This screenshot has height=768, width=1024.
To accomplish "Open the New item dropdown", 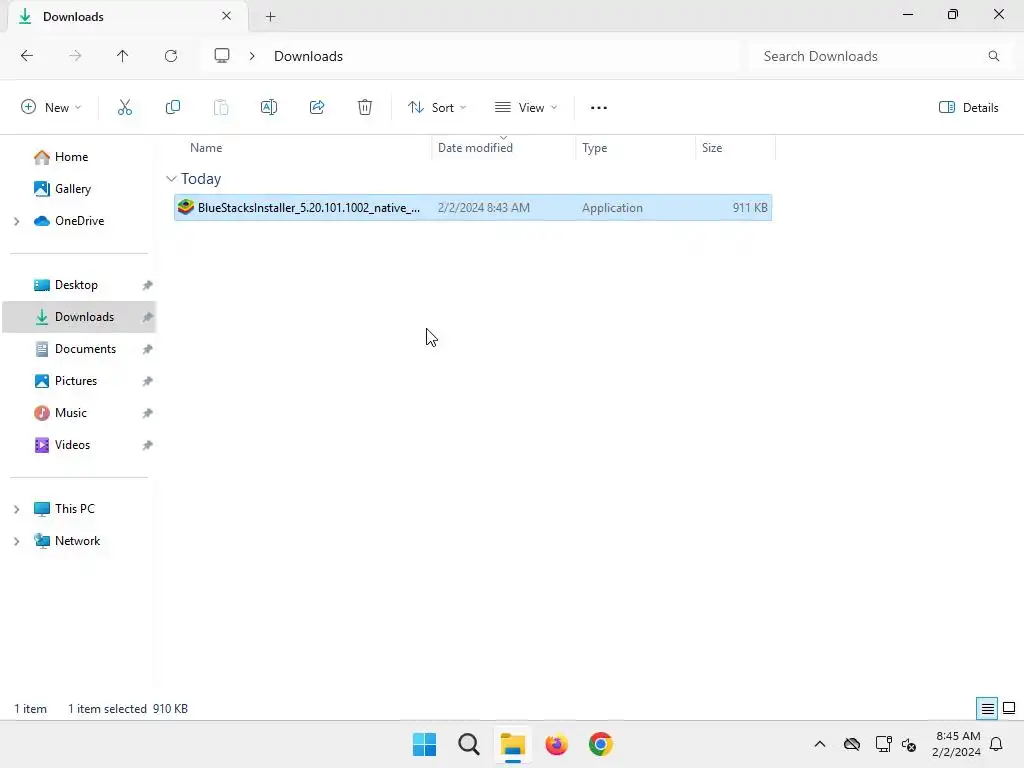I will [x=52, y=108].
